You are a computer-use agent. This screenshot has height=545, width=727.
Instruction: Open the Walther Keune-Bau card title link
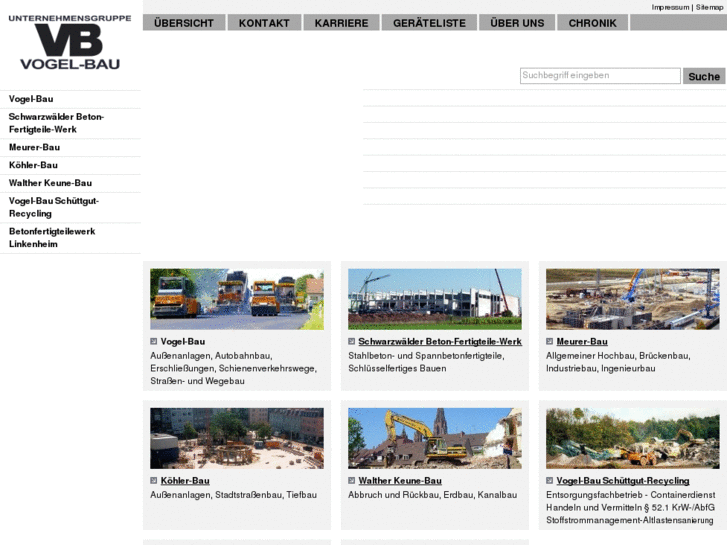coord(400,481)
